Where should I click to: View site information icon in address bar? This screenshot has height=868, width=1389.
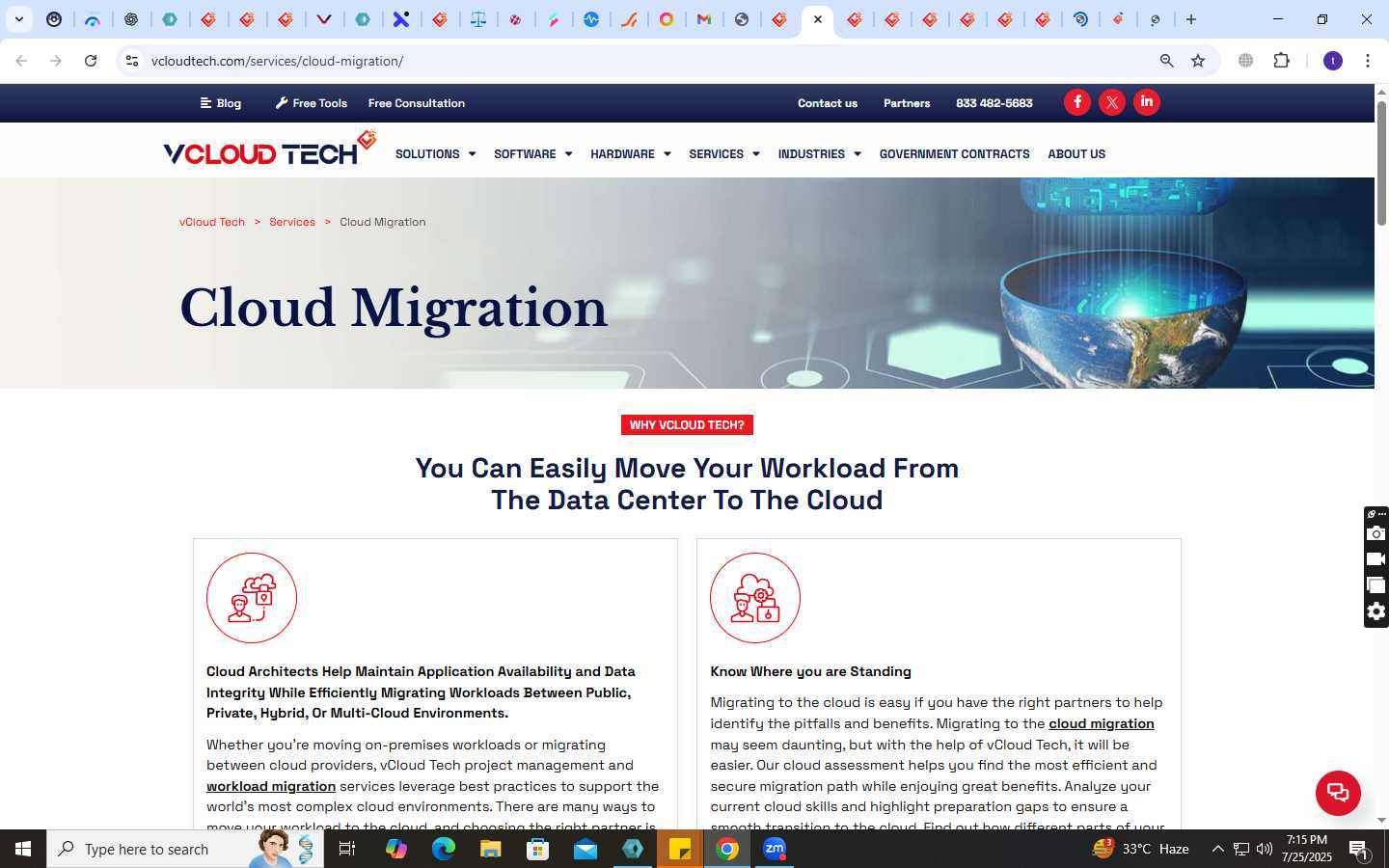(x=132, y=61)
